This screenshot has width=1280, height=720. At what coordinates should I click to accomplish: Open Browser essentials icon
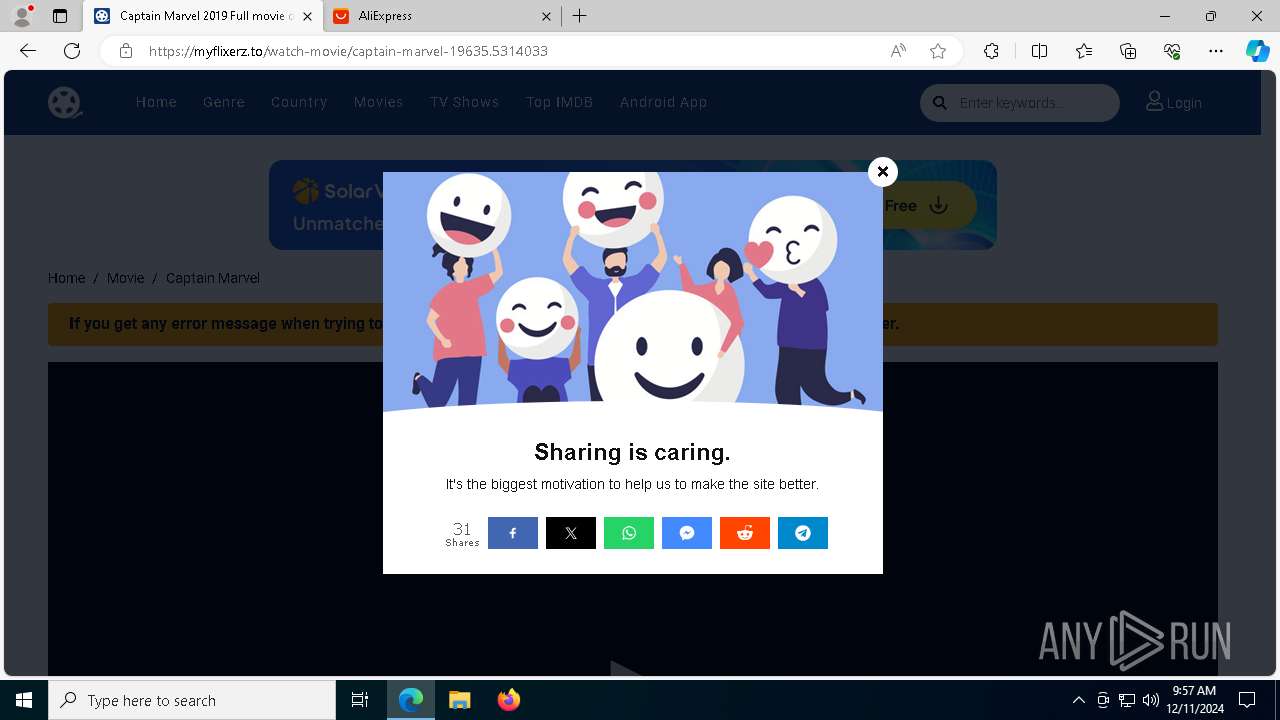1172,51
